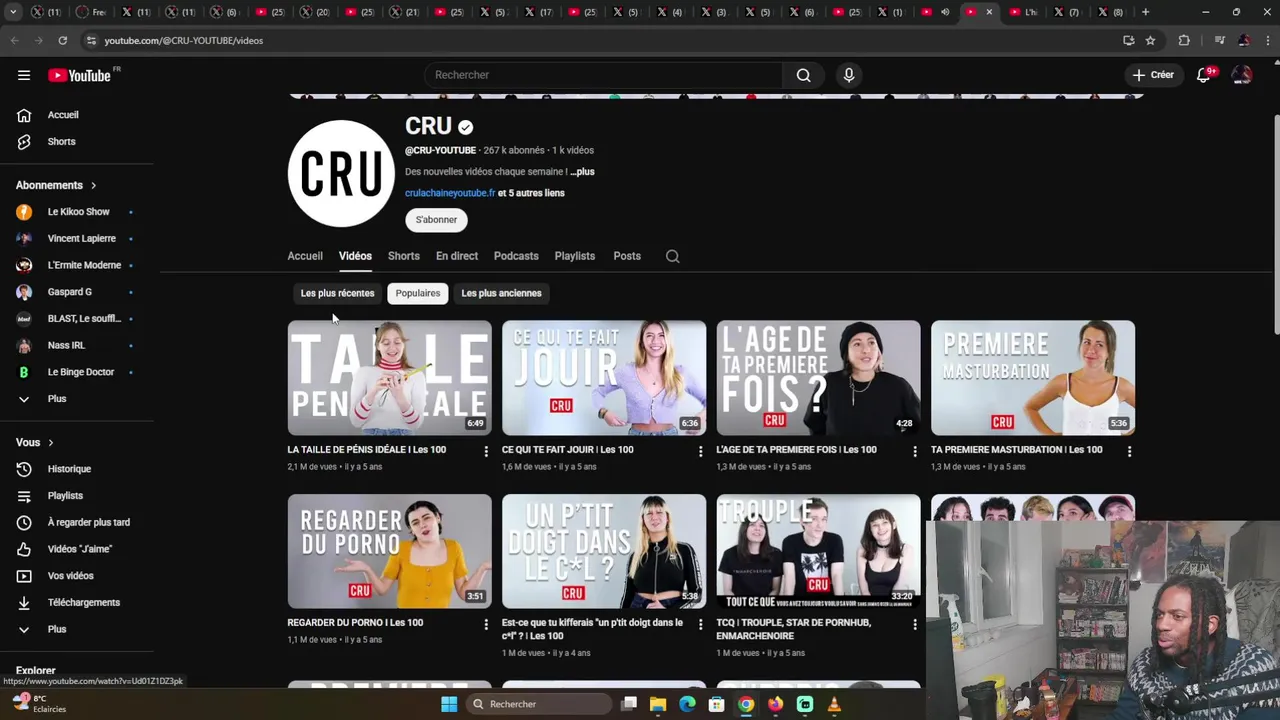The width and height of the screenshot is (1280, 720).
Task: Open more options for TA PREMIERE MASTURBATION video
Action: point(1129,452)
